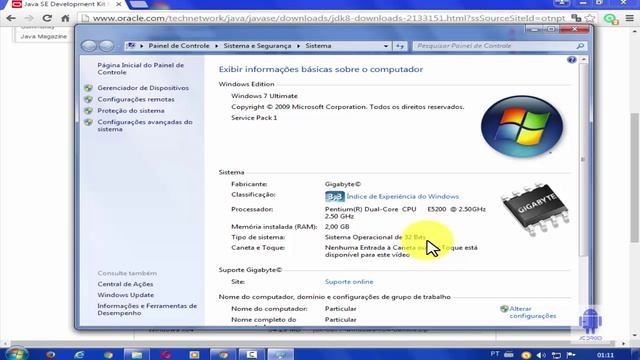Image resolution: width=640 pixels, height=360 pixels.
Task: Open Windows Update link
Action: 126,295
